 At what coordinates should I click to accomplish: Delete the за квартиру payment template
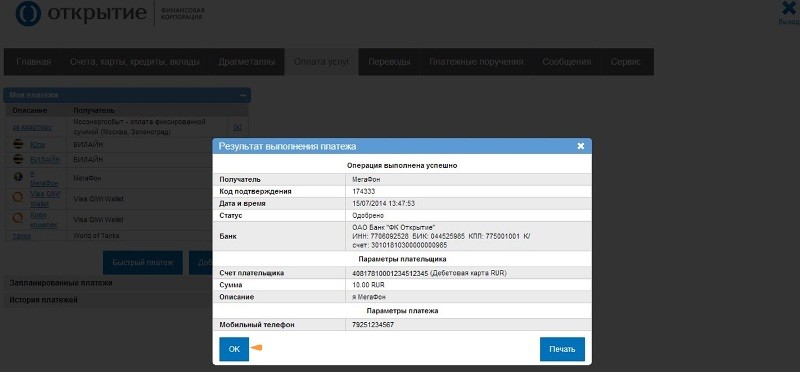237,127
